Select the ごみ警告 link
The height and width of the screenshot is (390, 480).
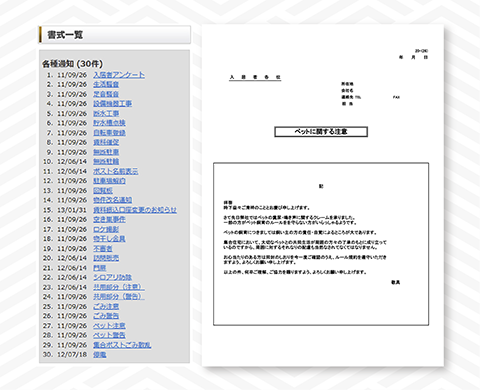click(x=106, y=316)
